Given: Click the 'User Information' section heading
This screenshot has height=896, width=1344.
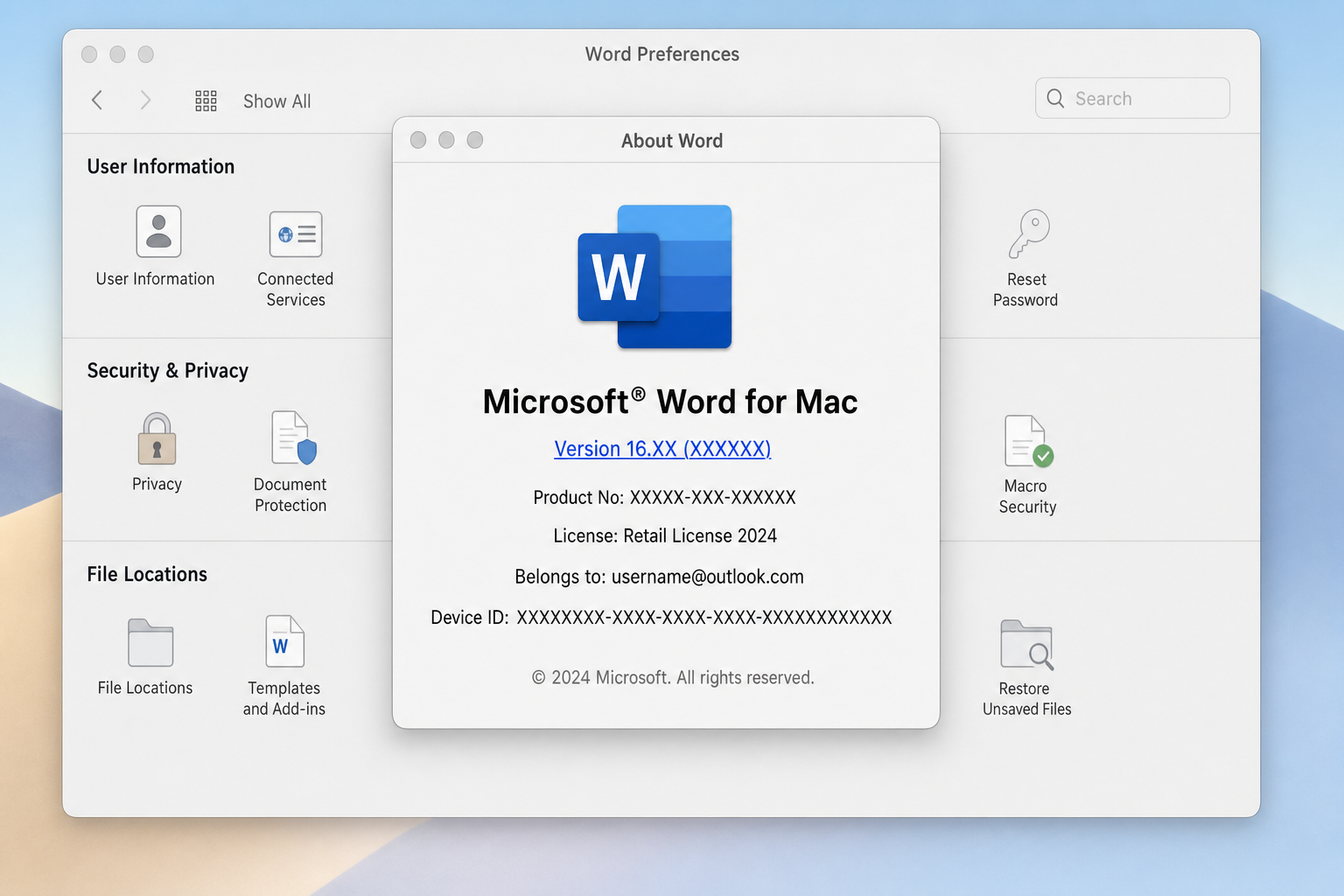Looking at the screenshot, I should coord(161,166).
